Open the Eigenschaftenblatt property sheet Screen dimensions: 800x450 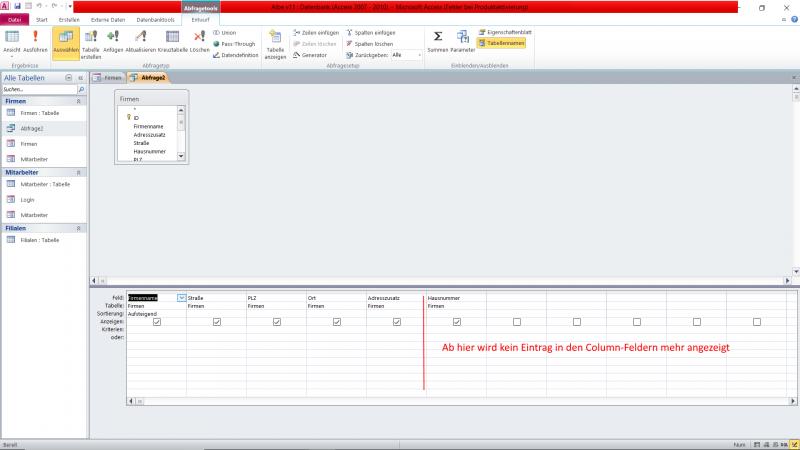pos(505,32)
